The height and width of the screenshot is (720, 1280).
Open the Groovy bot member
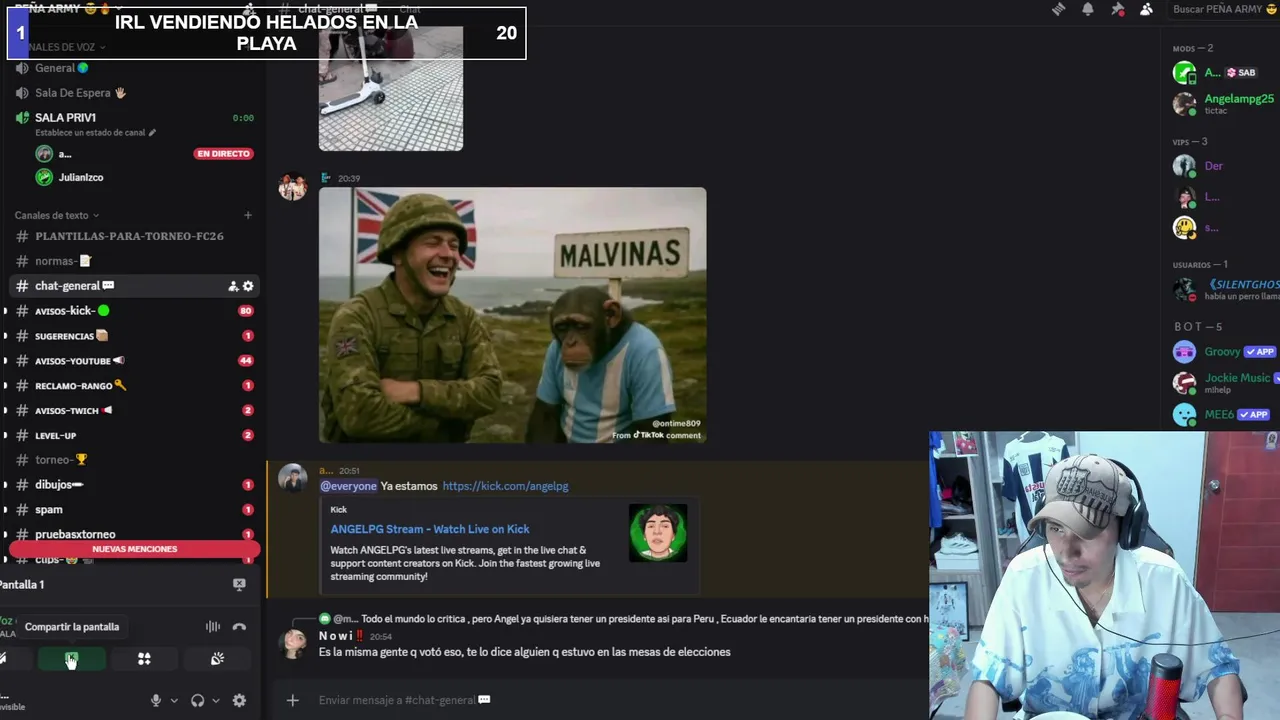pos(1226,352)
